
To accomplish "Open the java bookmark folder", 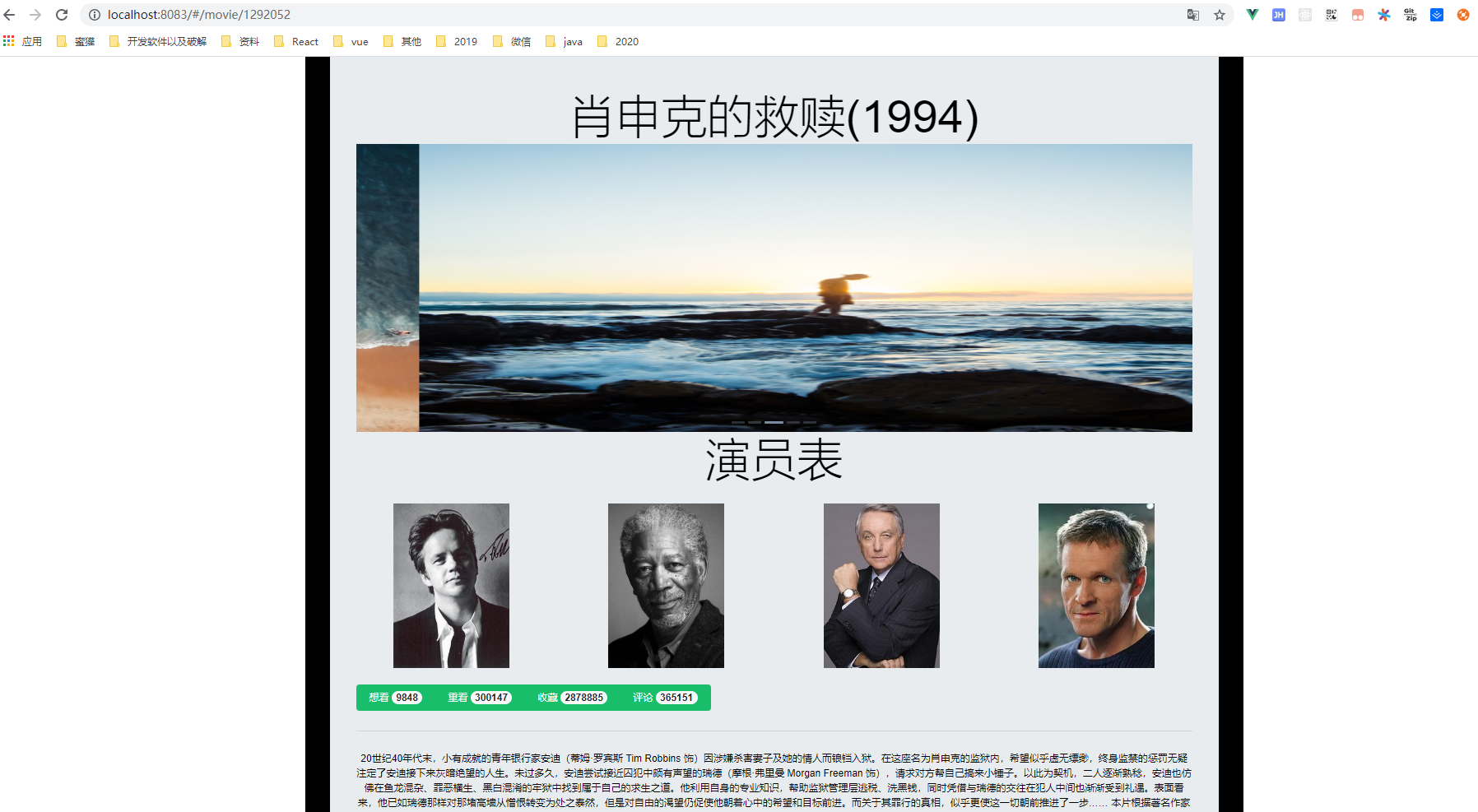I will tap(565, 41).
